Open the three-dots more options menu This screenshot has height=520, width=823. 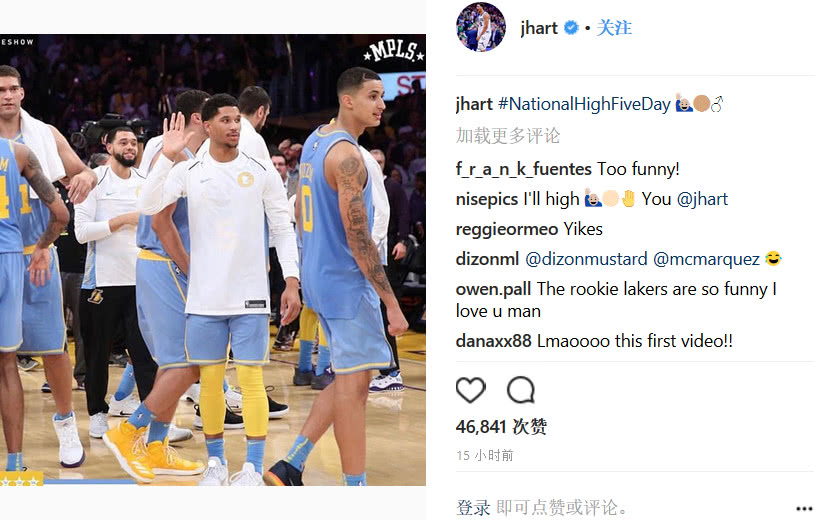point(804,508)
